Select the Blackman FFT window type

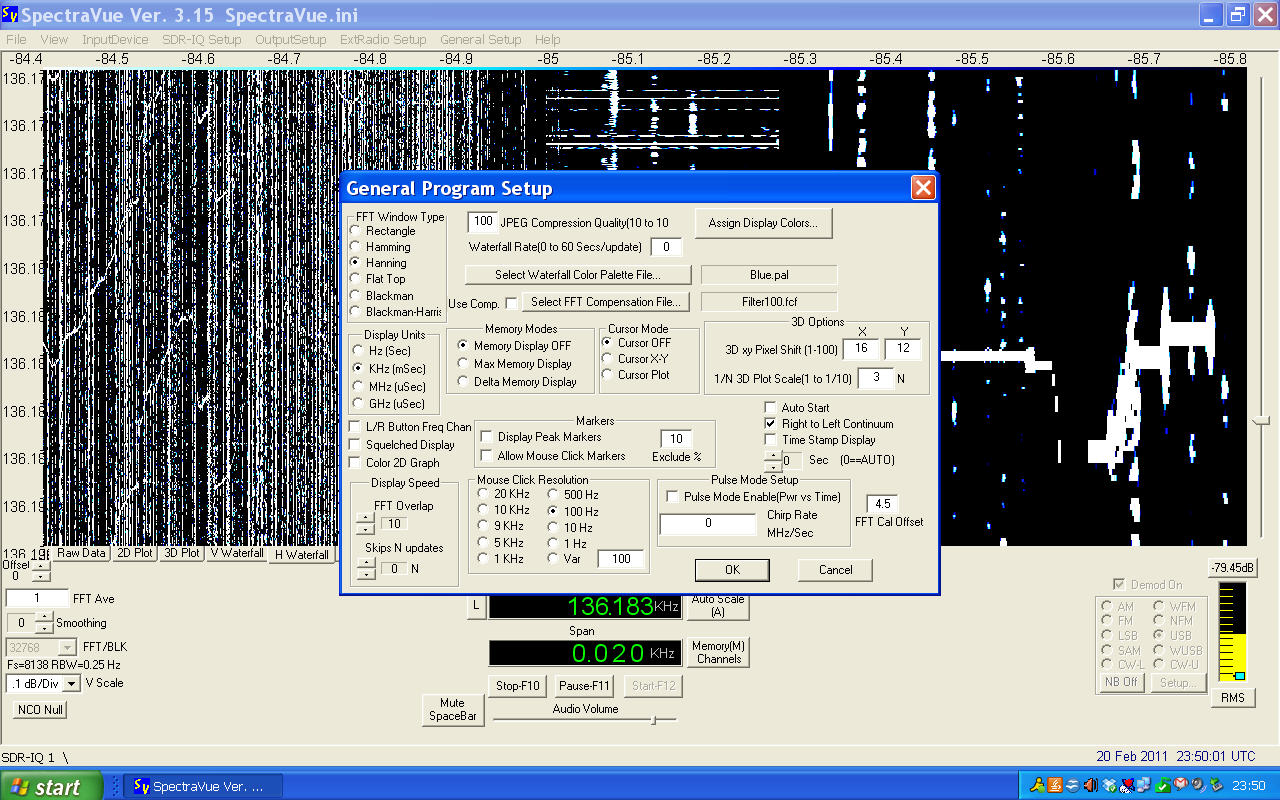[356, 296]
